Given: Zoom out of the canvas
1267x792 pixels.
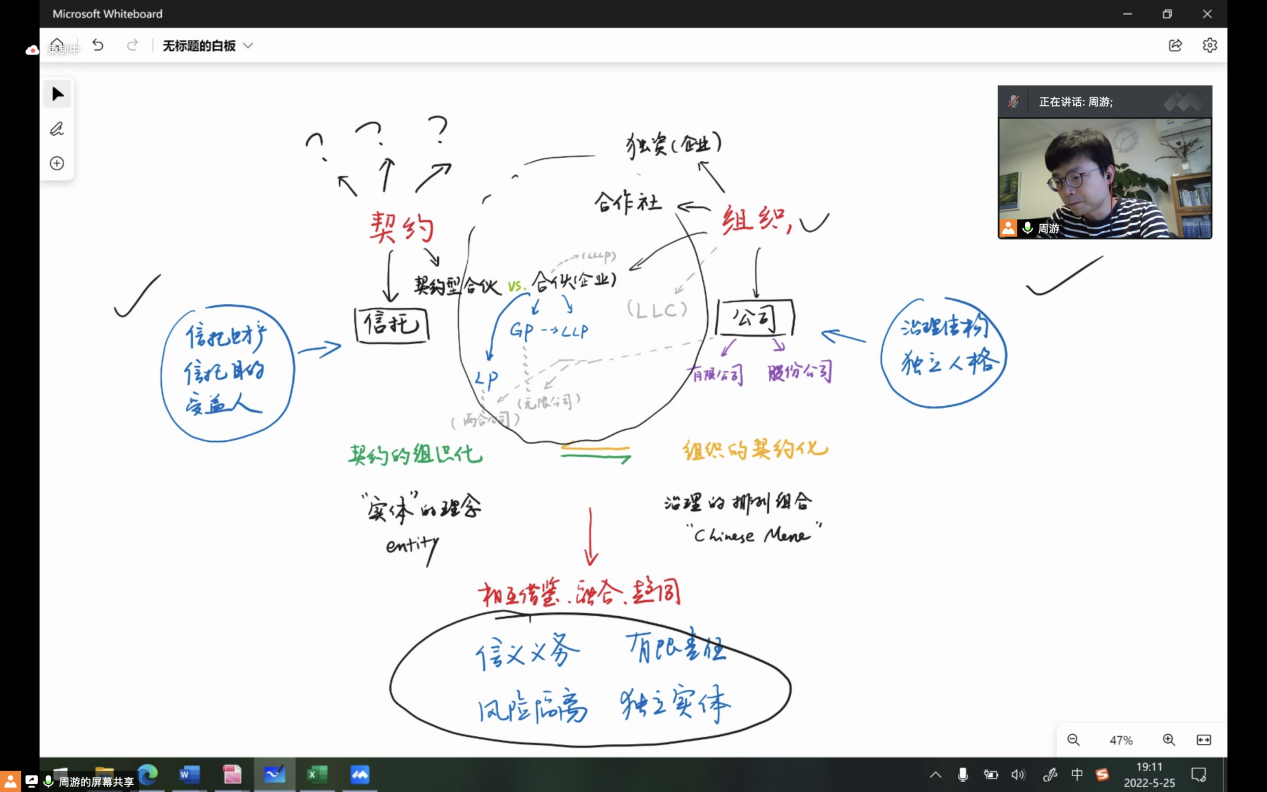Looking at the screenshot, I should tap(1073, 740).
